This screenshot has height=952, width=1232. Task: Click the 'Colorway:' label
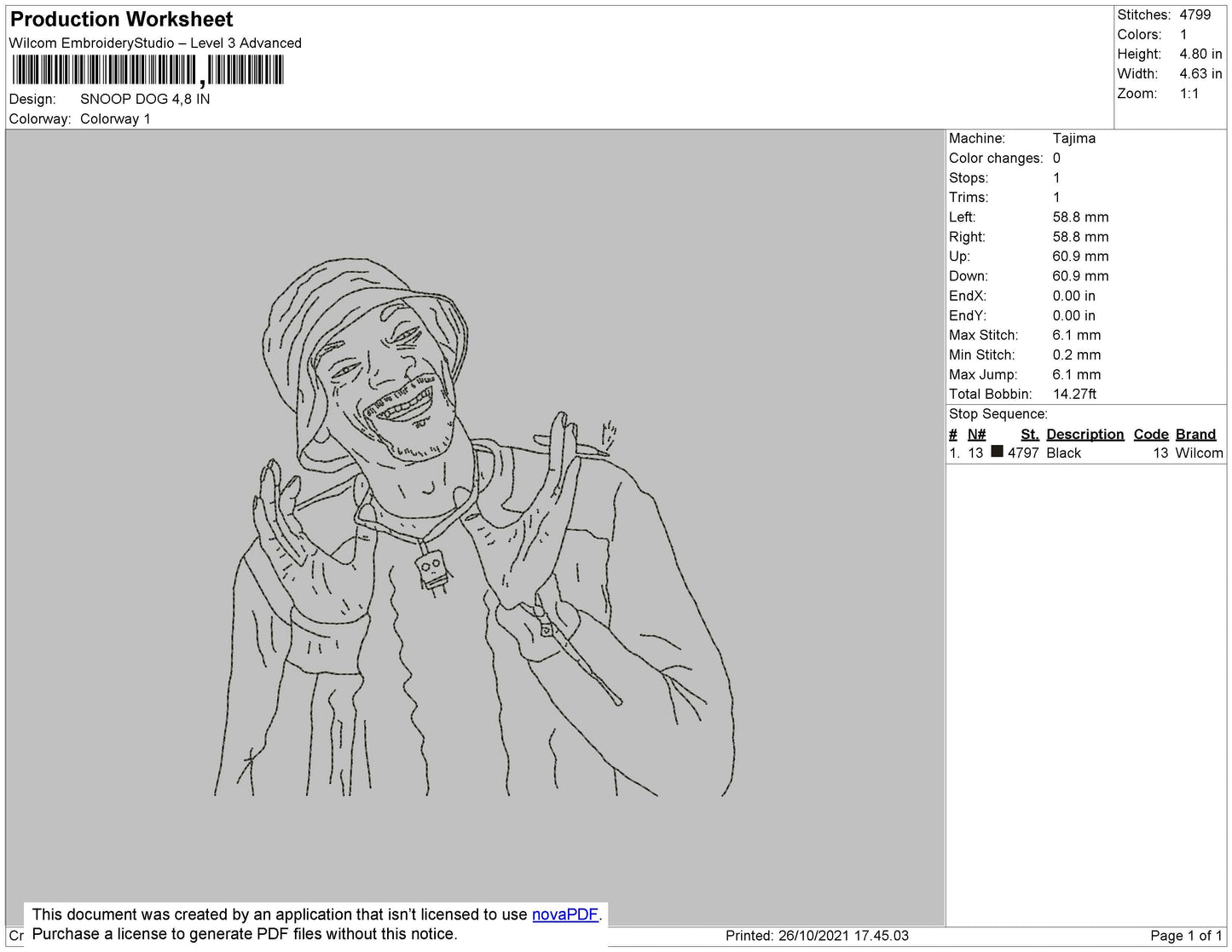coord(40,119)
